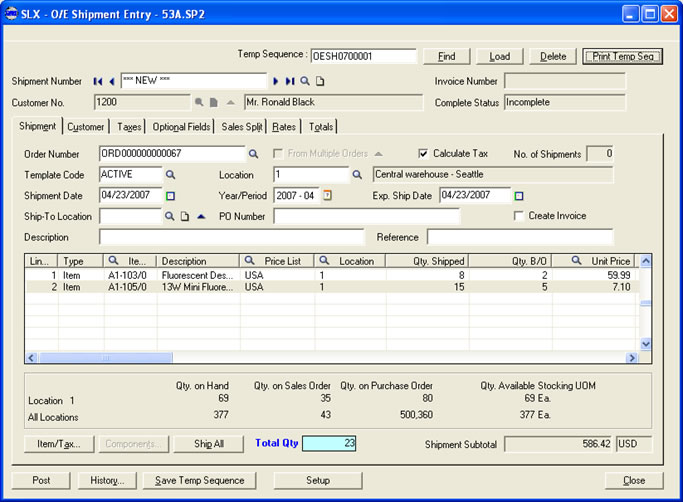Screen dimensions: 683x502
Task: Open Year/Period calendar icon
Action: click(327, 195)
